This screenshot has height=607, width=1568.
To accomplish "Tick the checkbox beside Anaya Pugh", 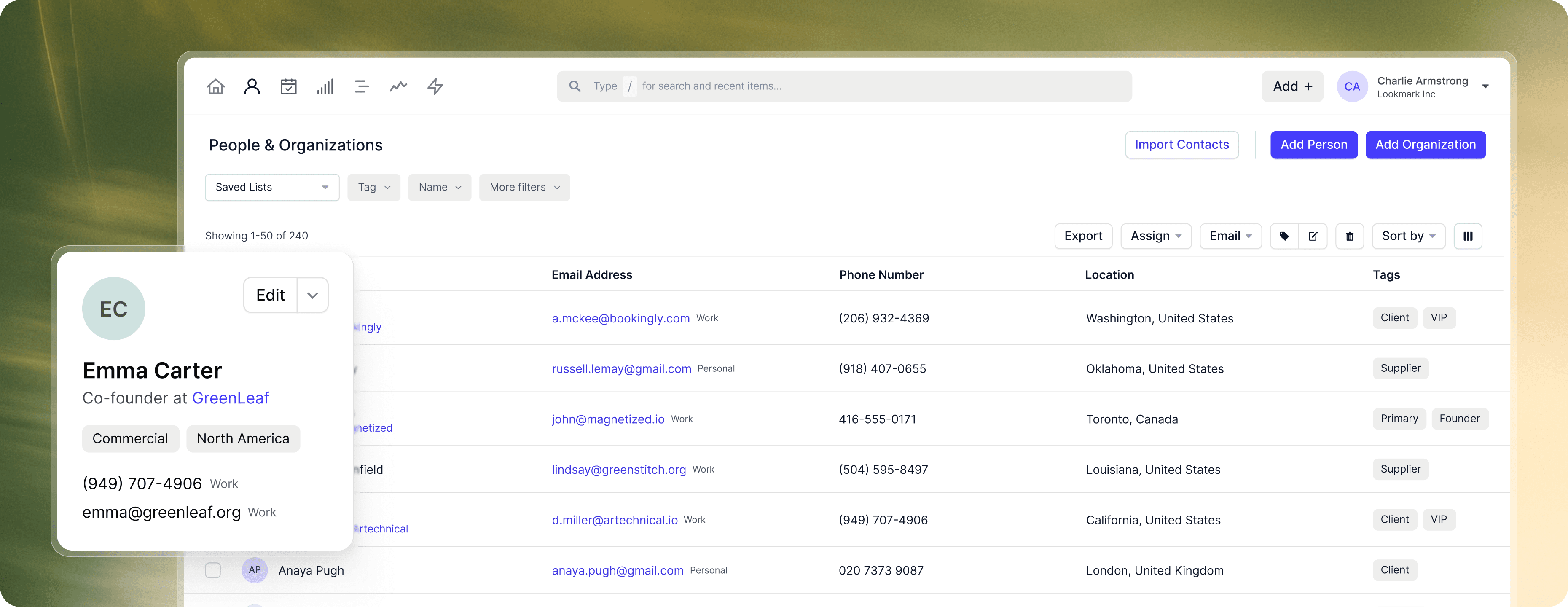I will (213, 570).
